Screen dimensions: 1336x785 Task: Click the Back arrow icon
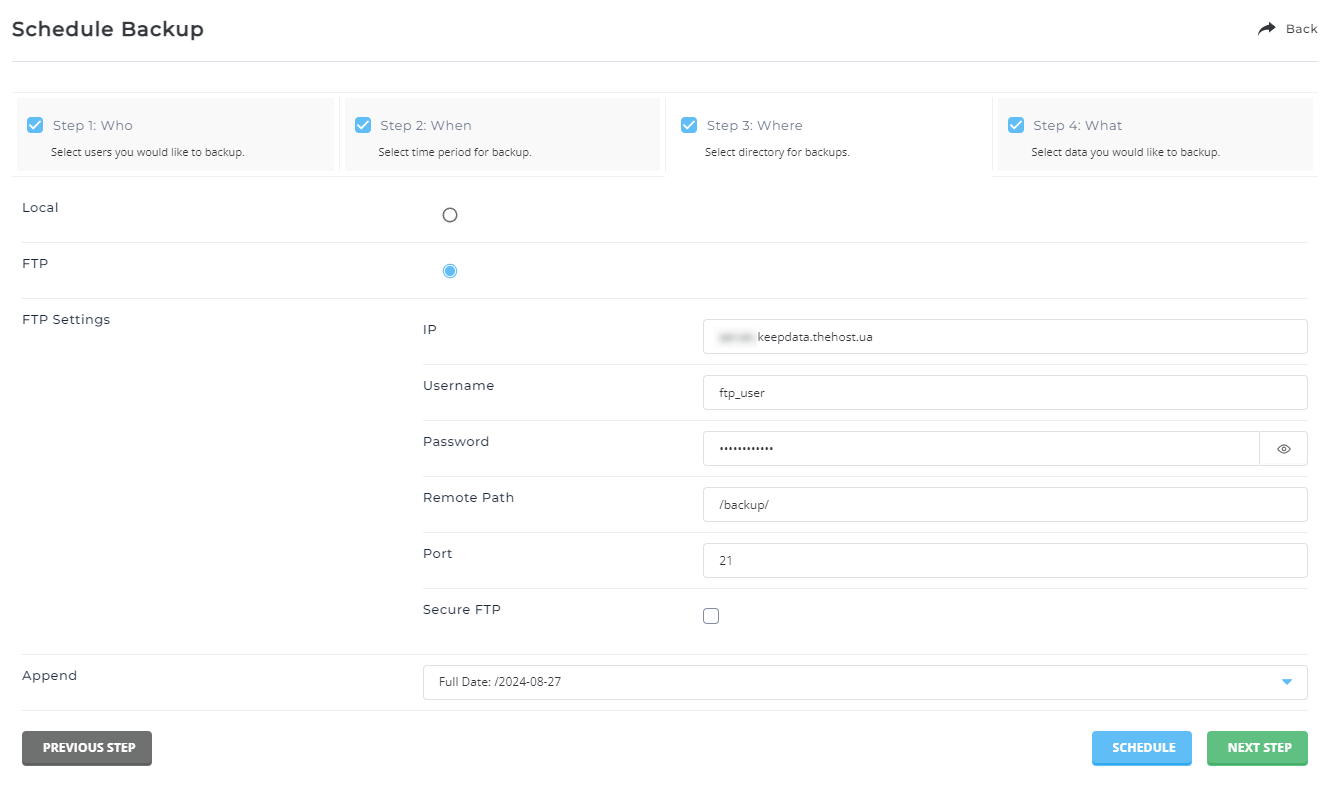(x=1267, y=29)
